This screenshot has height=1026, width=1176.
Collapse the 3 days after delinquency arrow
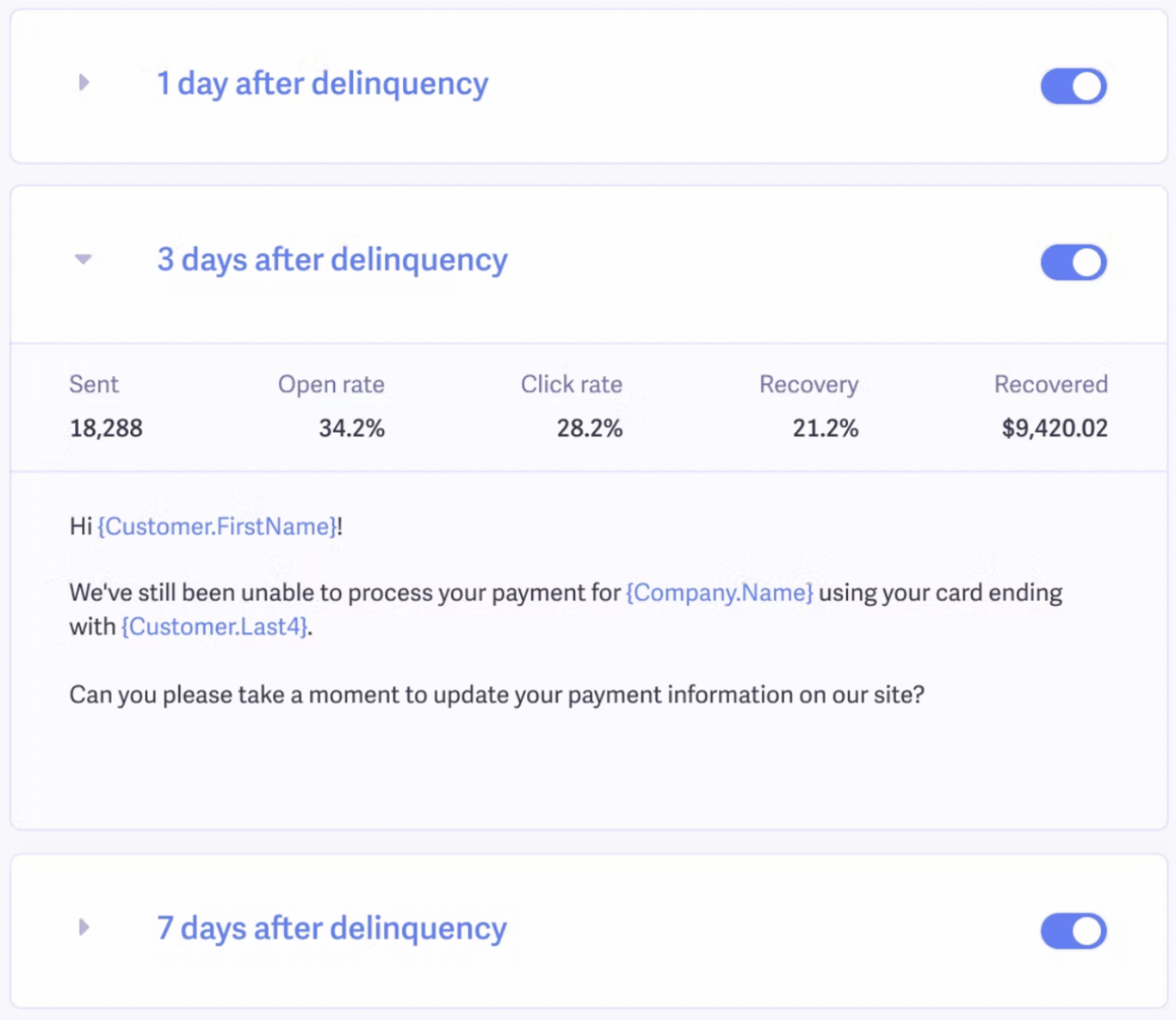pos(83,259)
